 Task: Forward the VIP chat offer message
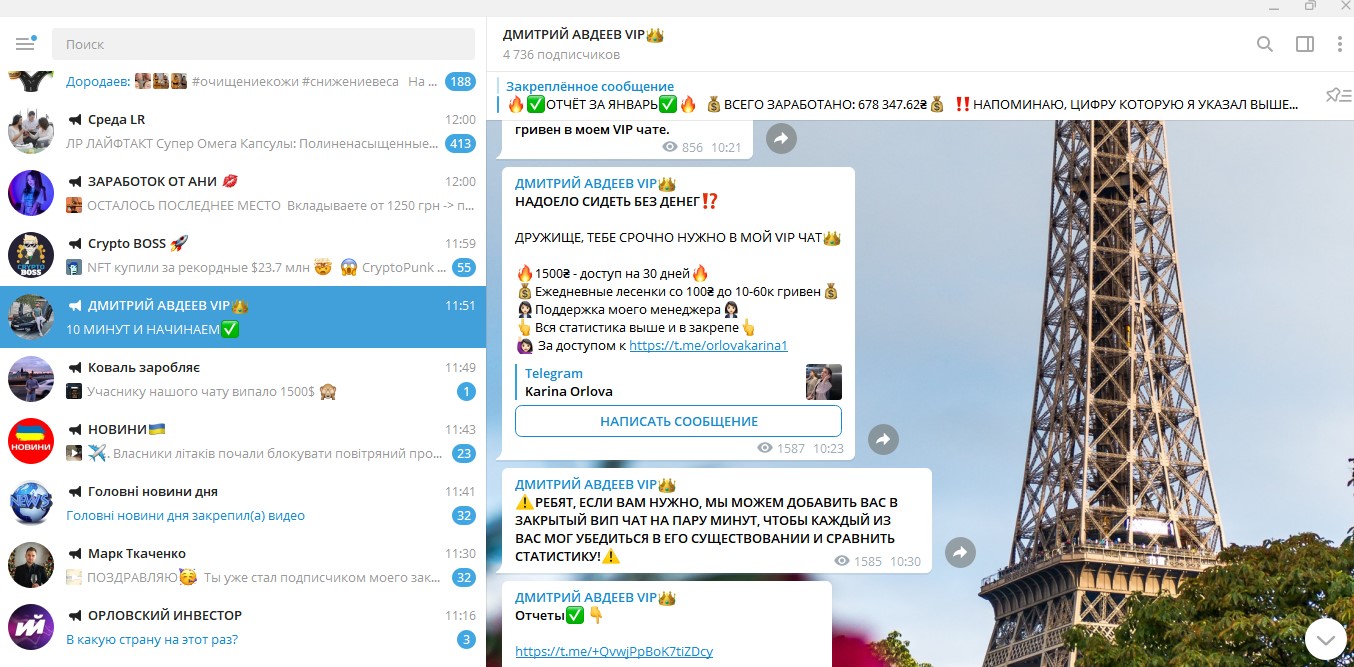(x=883, y=438)
